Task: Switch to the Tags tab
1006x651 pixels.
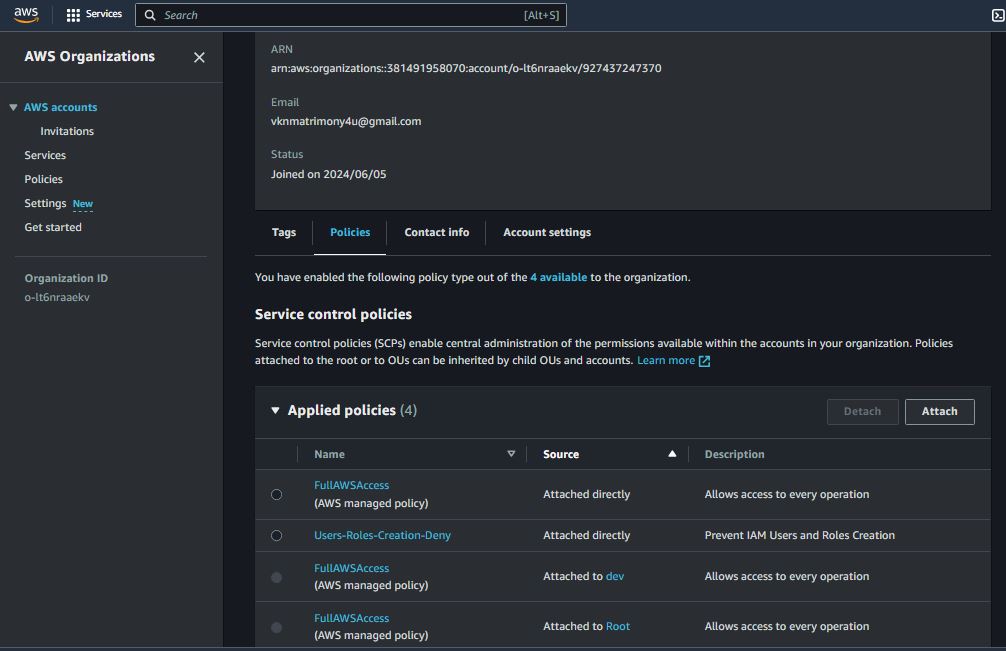Action: pyautogui.click(x=284, y=232)
